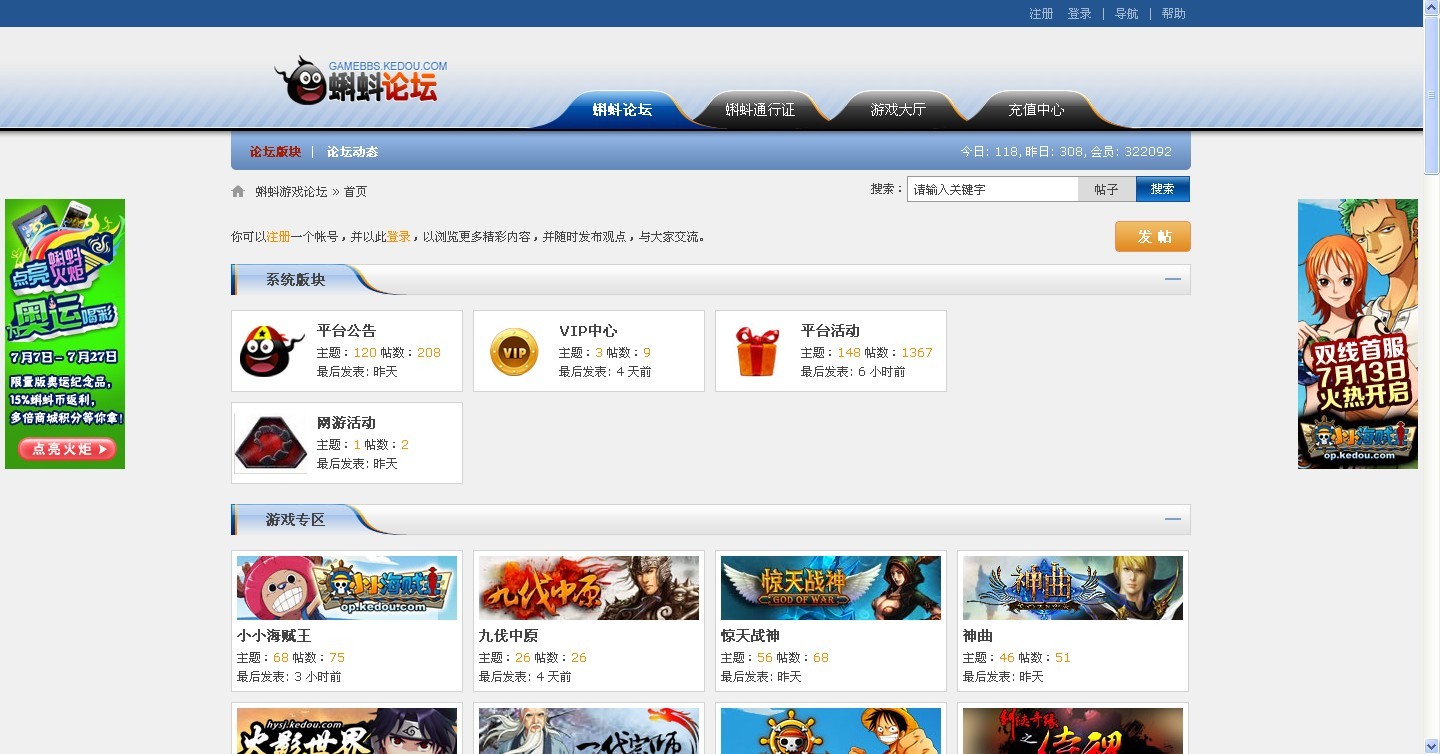Open the Olympic lottery ad banner
Screen dimensions: 1440x754
[65, 334]
